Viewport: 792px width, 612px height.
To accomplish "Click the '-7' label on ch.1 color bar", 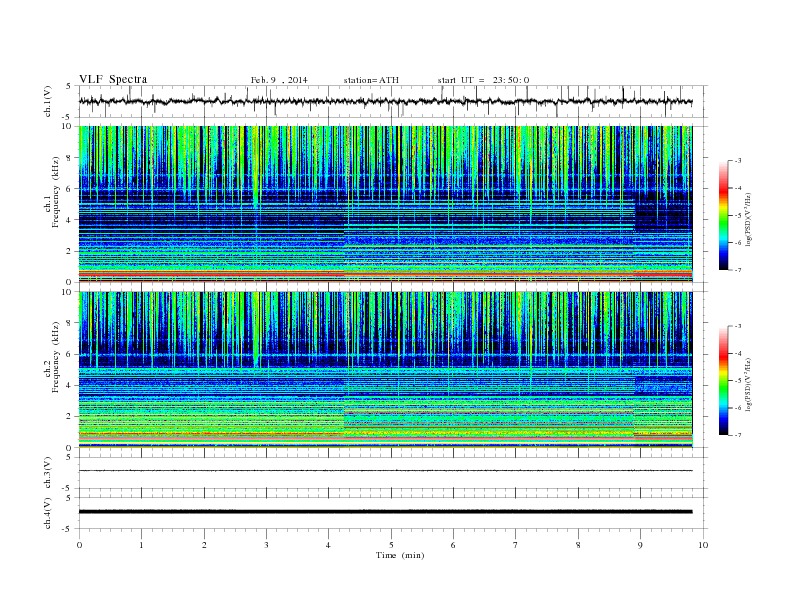I will pos(738,270).
